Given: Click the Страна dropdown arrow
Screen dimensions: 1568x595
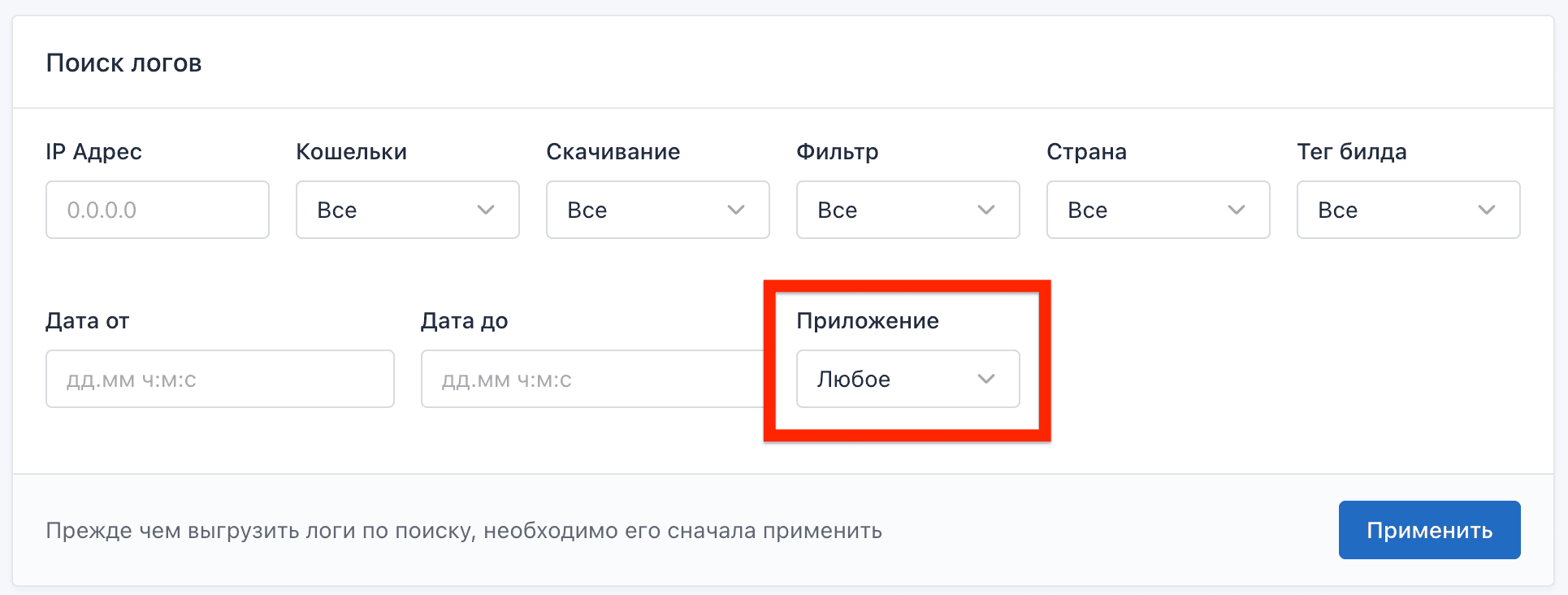Looking at the screenshot, I should tap(1237, 210).
